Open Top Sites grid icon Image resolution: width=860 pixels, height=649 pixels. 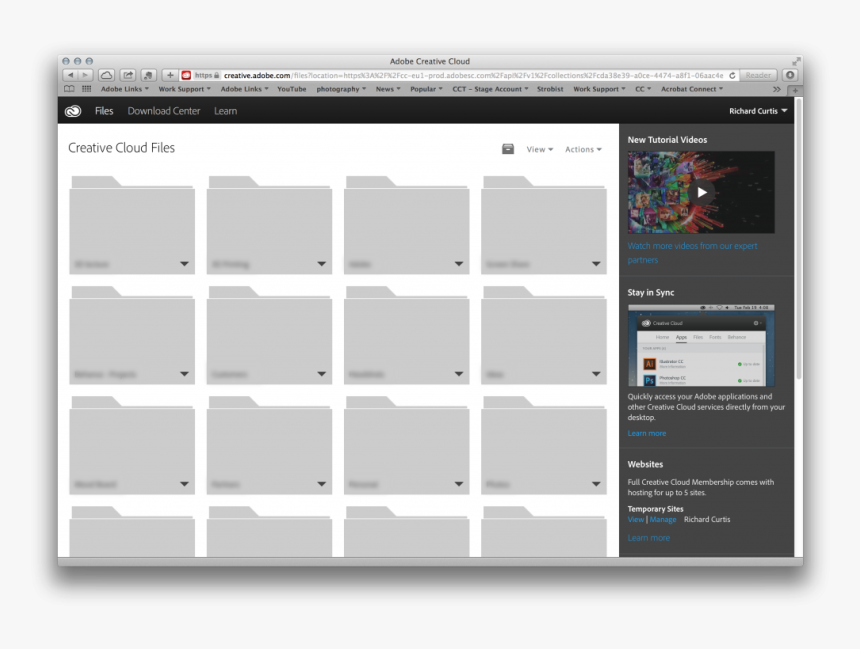click(86, 89)
